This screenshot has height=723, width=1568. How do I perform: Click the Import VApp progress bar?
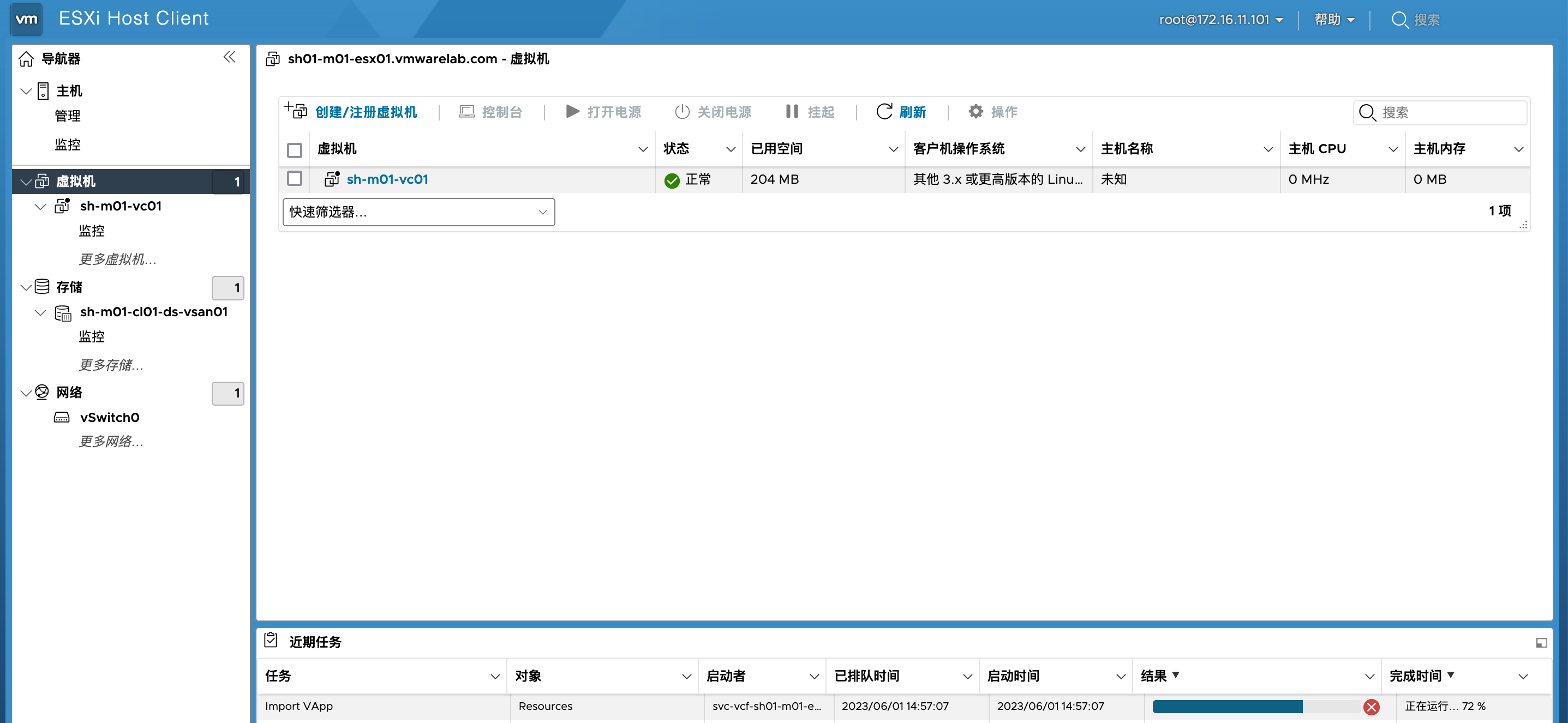point(1257,707)
